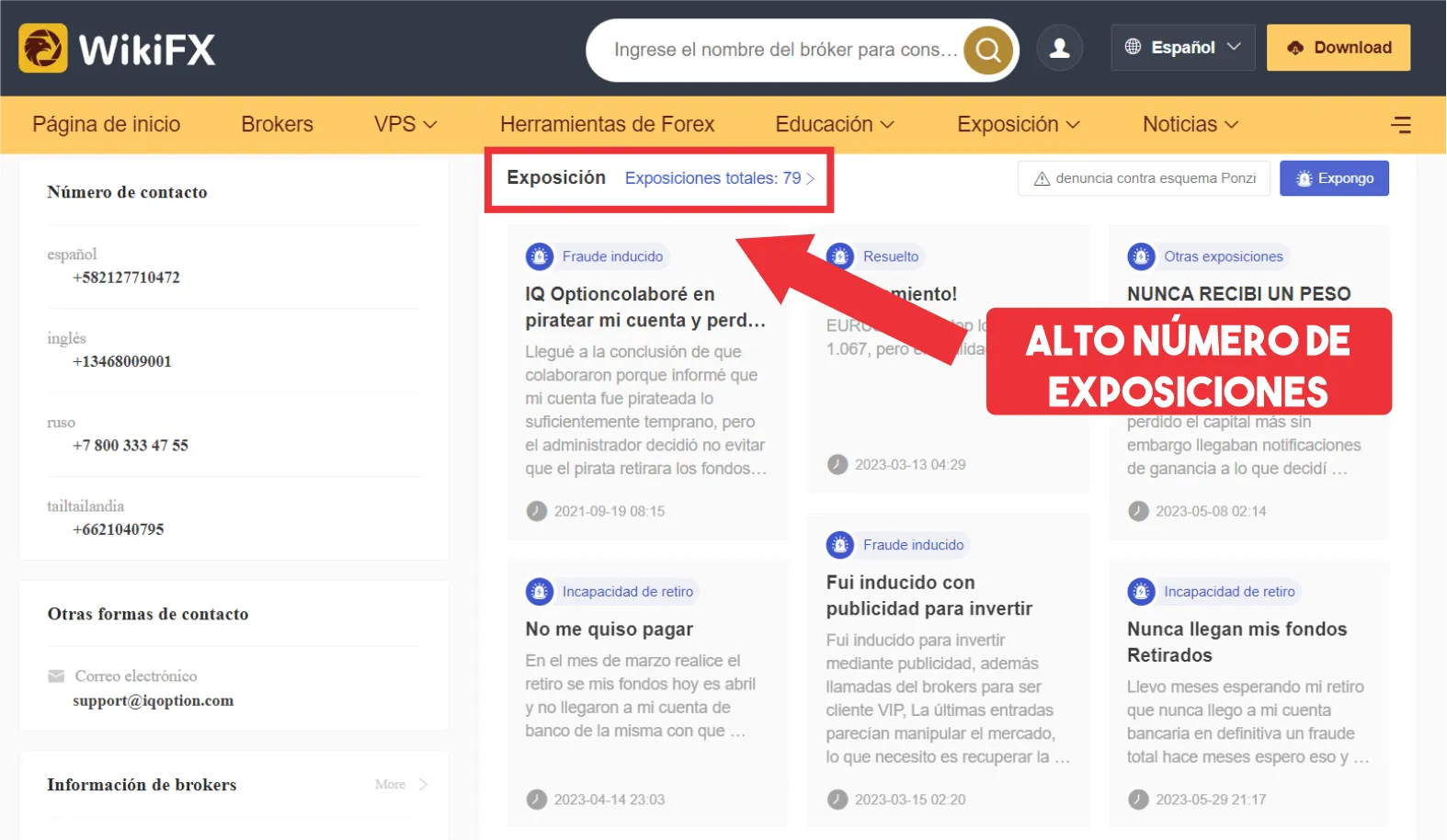1447x840 pixels.
Task: Click the Número de contacto heading
Action: [x=127, y=192]
